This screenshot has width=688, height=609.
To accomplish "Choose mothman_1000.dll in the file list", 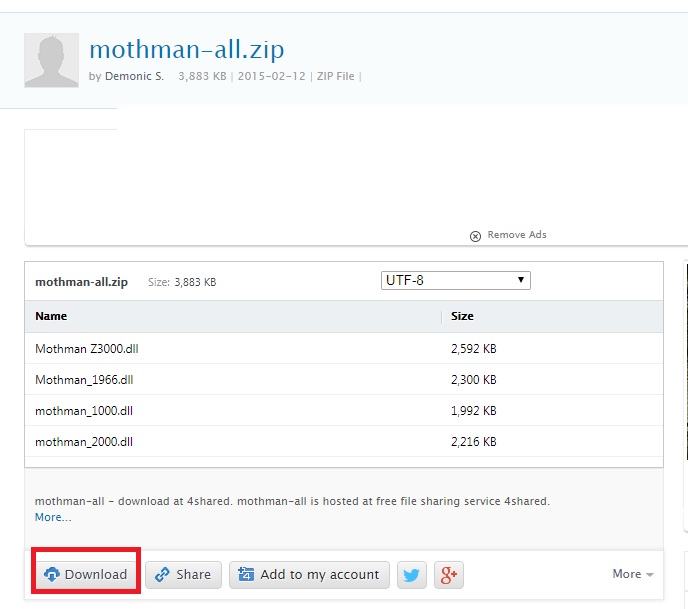I will point(84,411).
